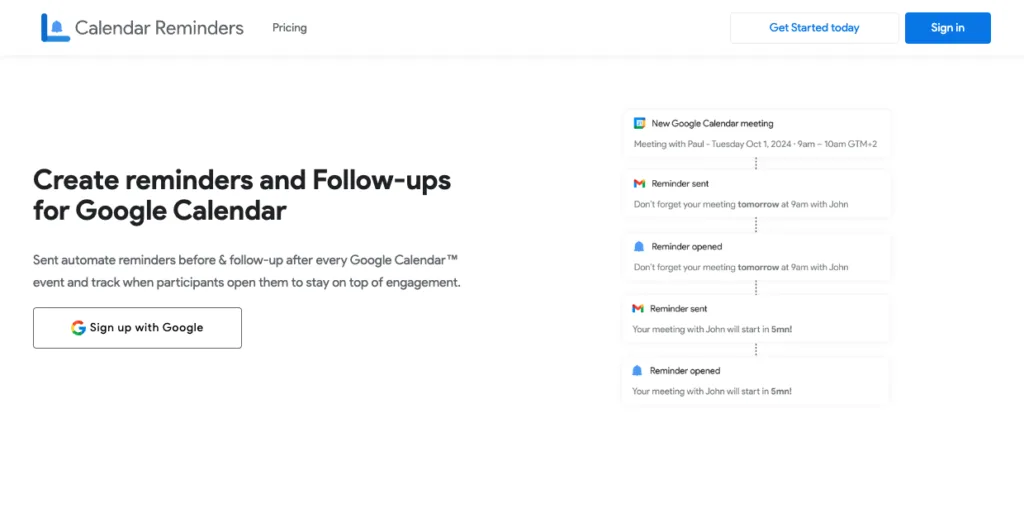1024x513 pixels.
Task: Click bell icon in '5mn' reminder opened card
Action: coord(637,370)
